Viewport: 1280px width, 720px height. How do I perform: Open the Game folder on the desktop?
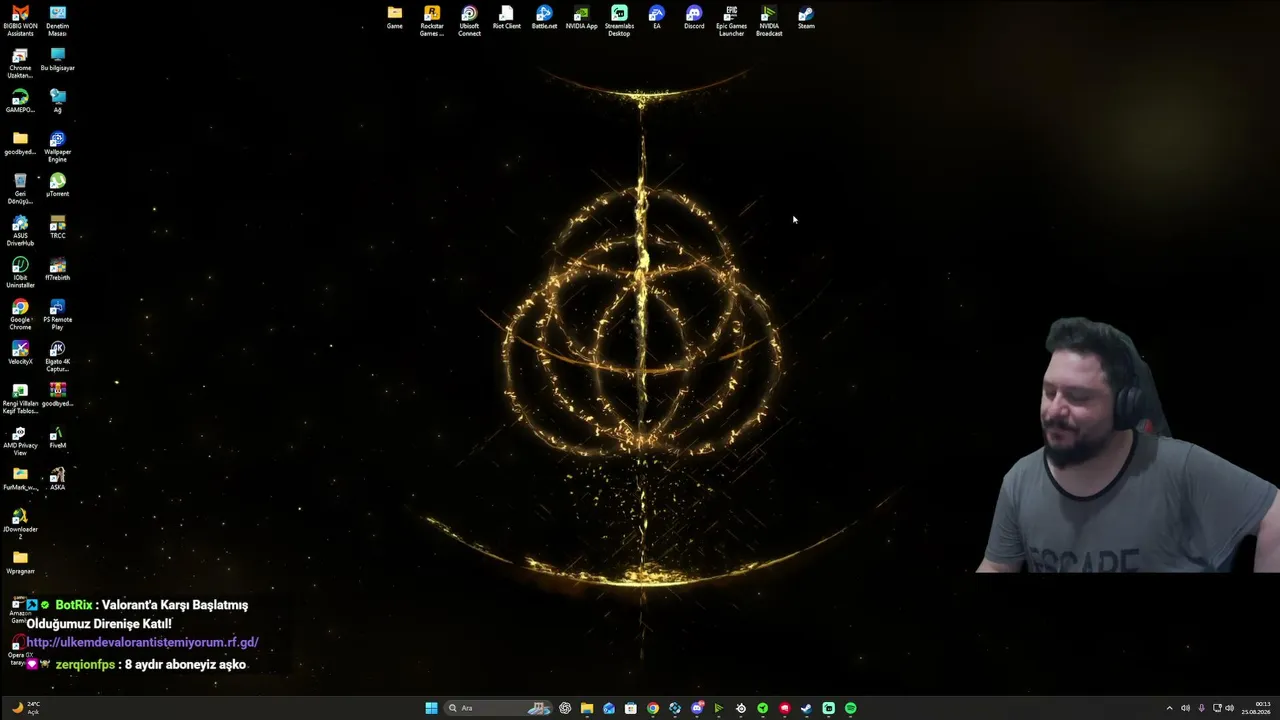point(395,18)
